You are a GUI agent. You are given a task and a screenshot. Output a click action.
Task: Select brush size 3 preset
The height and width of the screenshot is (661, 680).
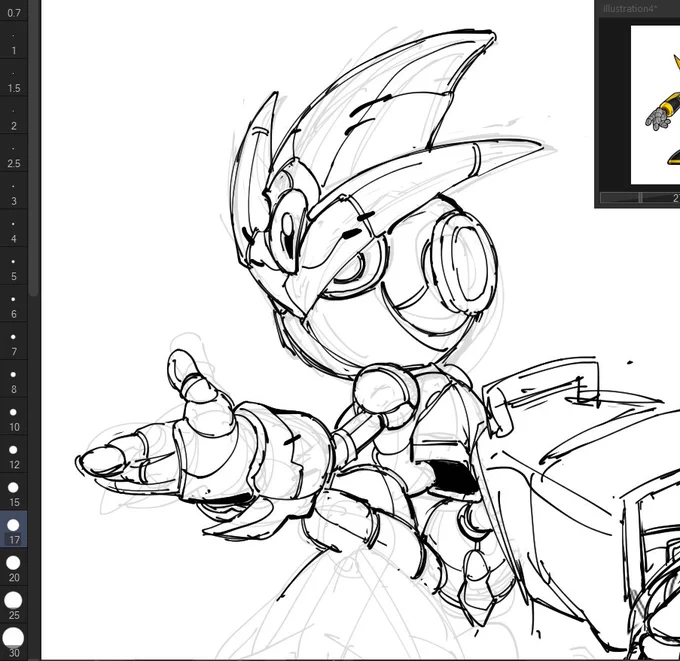[13, 190]
